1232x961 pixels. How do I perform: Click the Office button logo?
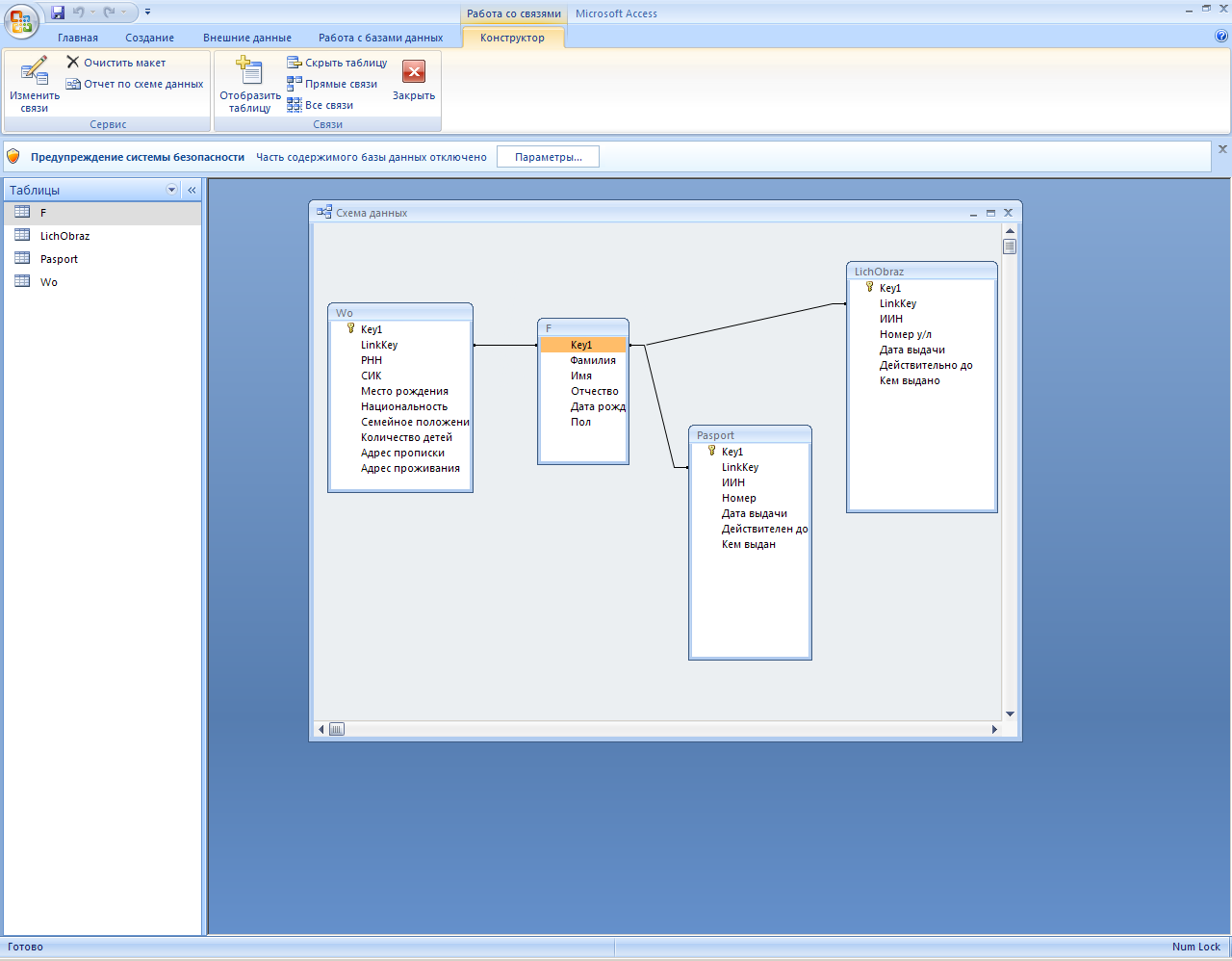21,21
